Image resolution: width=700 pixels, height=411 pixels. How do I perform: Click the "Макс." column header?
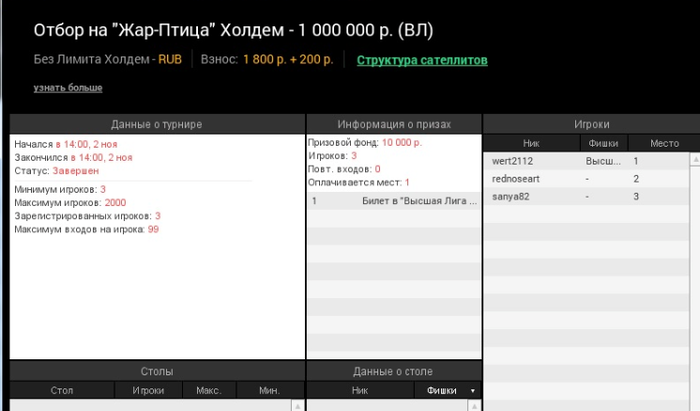point(209,390)
